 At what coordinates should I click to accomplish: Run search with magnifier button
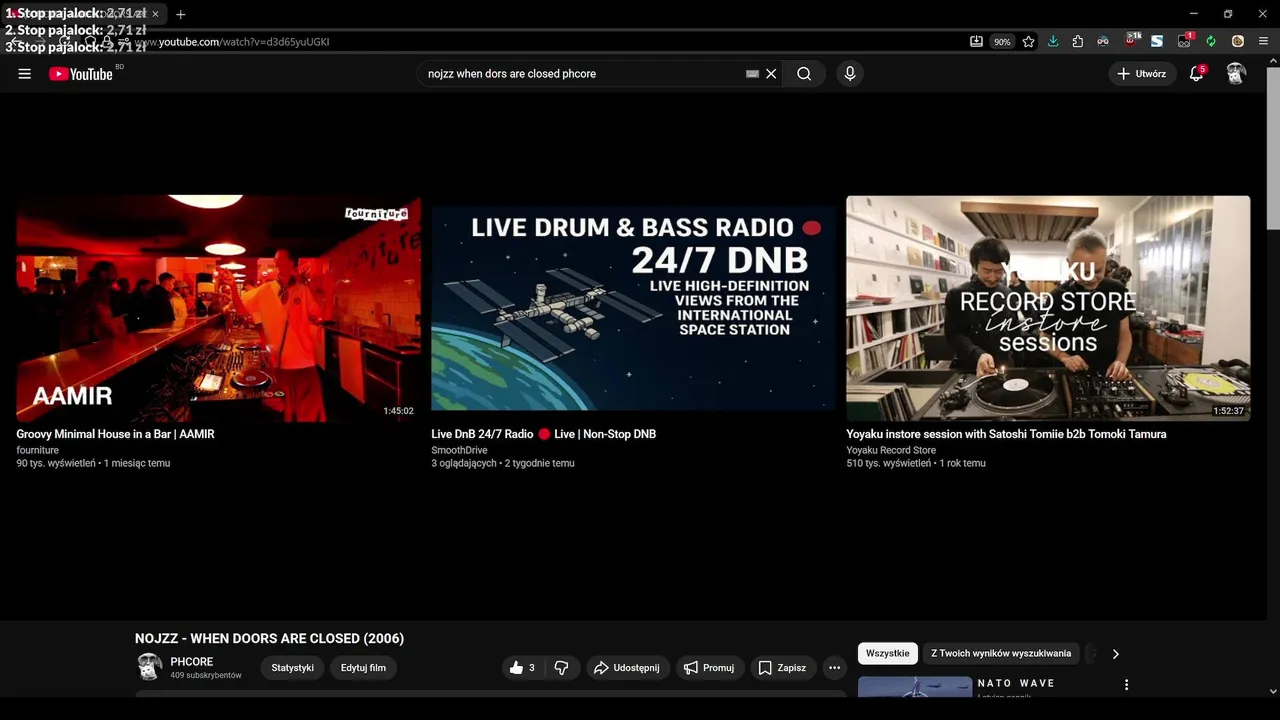pyautogui.click(x=804, y=74)
